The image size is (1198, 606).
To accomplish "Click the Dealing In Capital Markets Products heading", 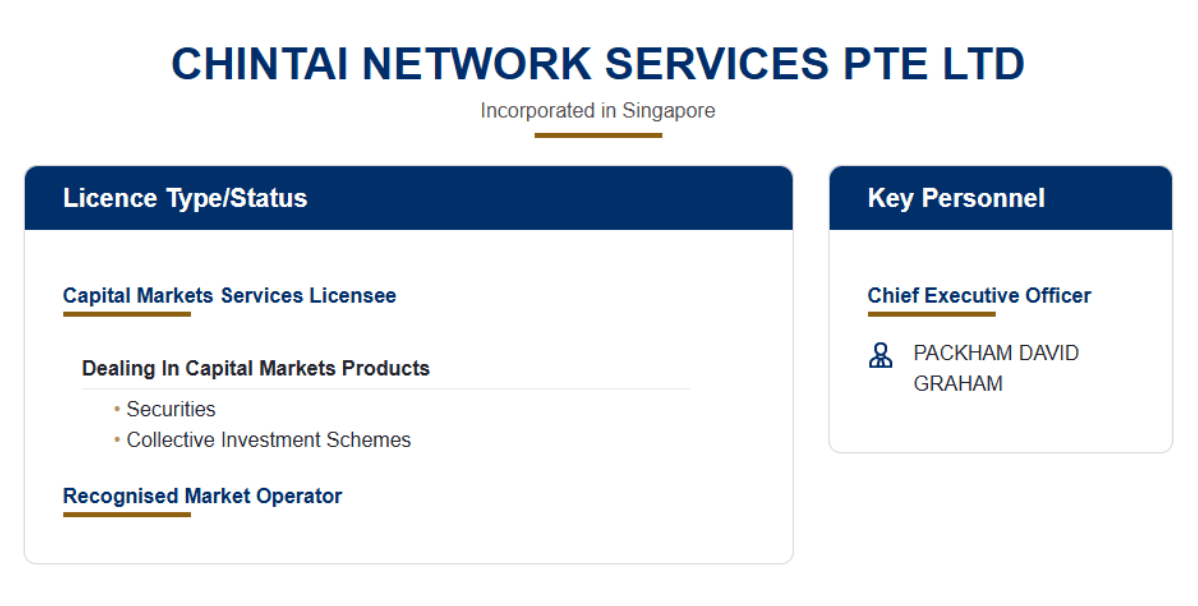I will coord(256,368).
